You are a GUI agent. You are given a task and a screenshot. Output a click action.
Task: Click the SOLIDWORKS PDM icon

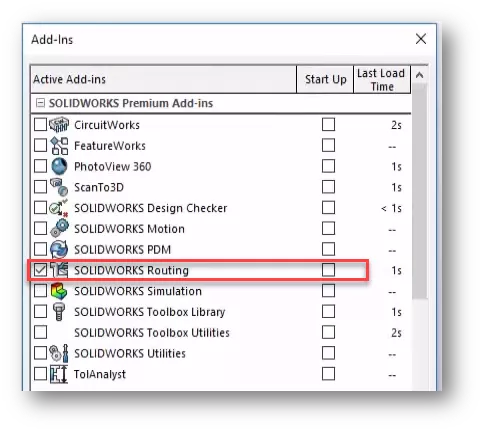59,249
